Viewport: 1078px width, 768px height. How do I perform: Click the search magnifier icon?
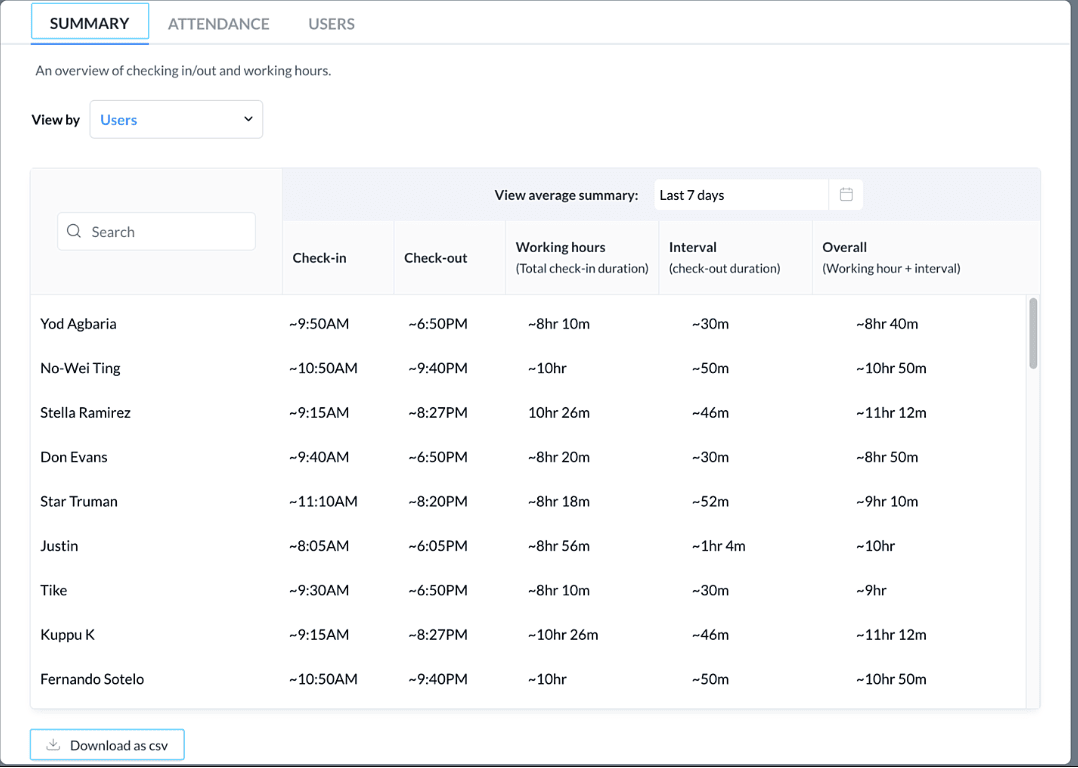pos(74,232)
